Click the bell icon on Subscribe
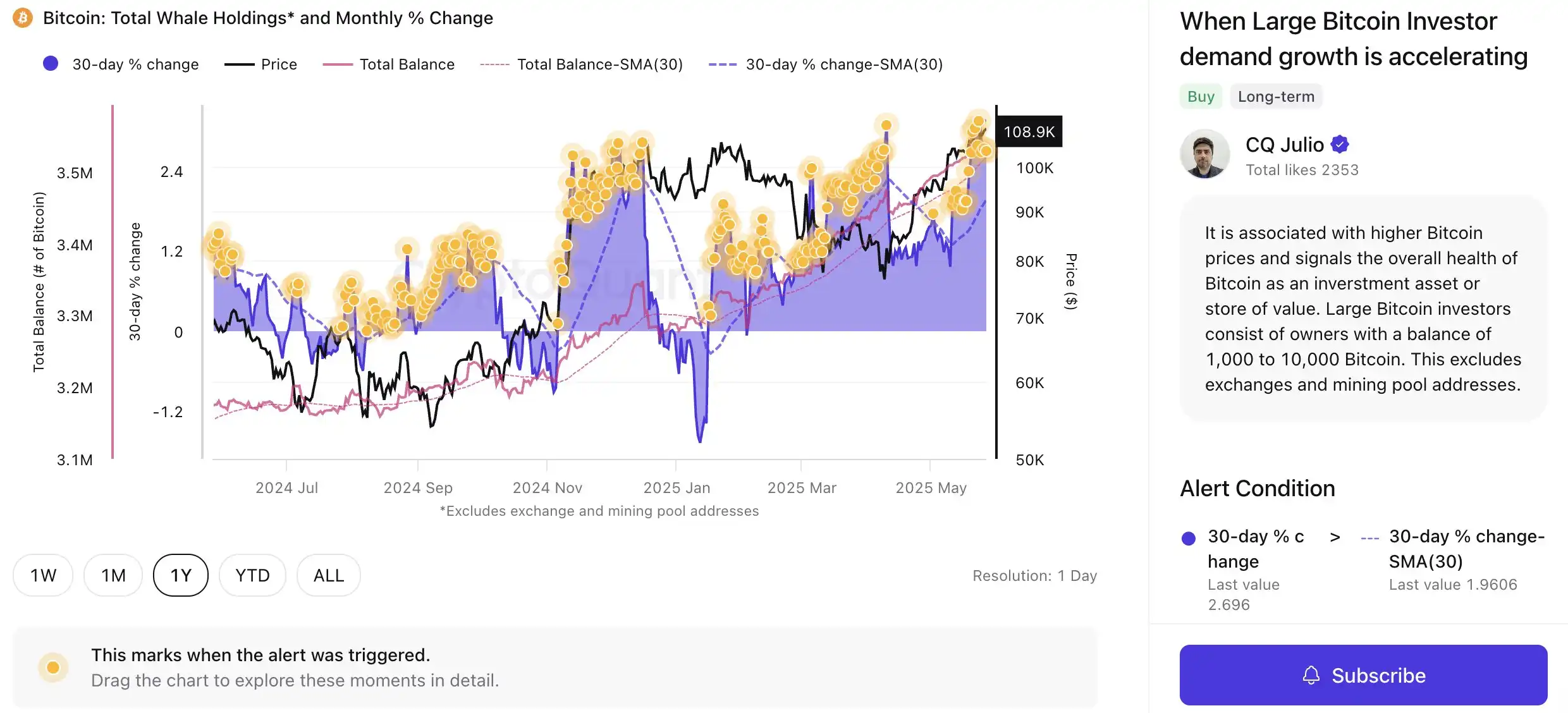The image size is (1568, 713). click(x=1311, y=675)
